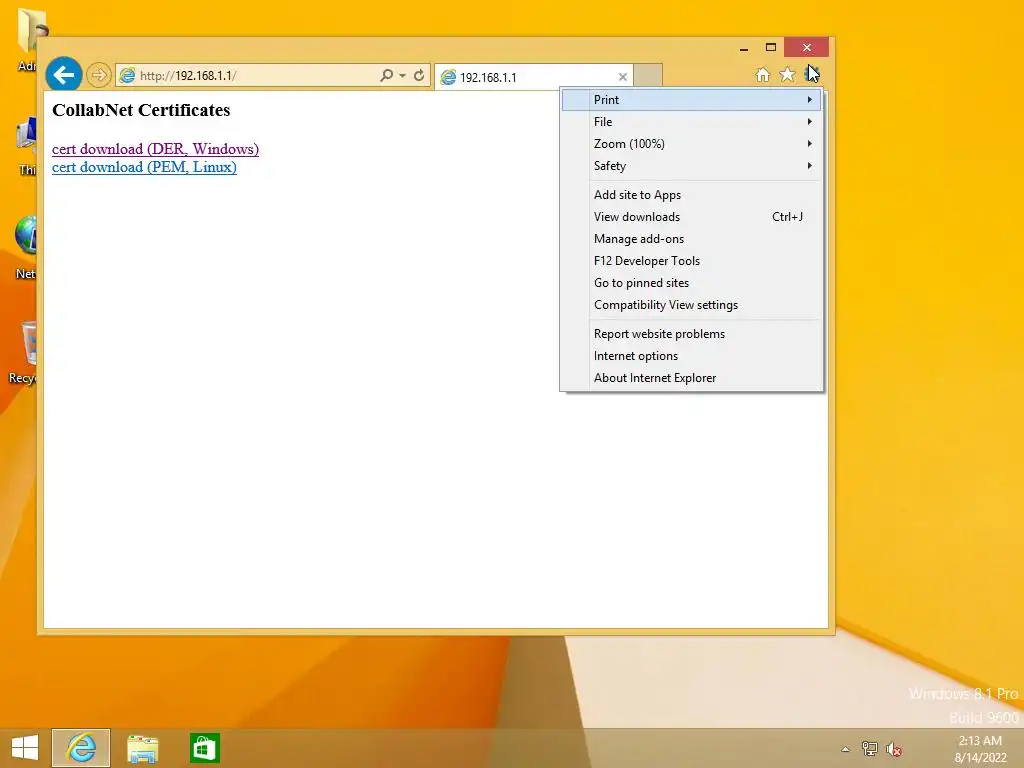Close the 192.168.1.1 tab

[x=622, y=77]
